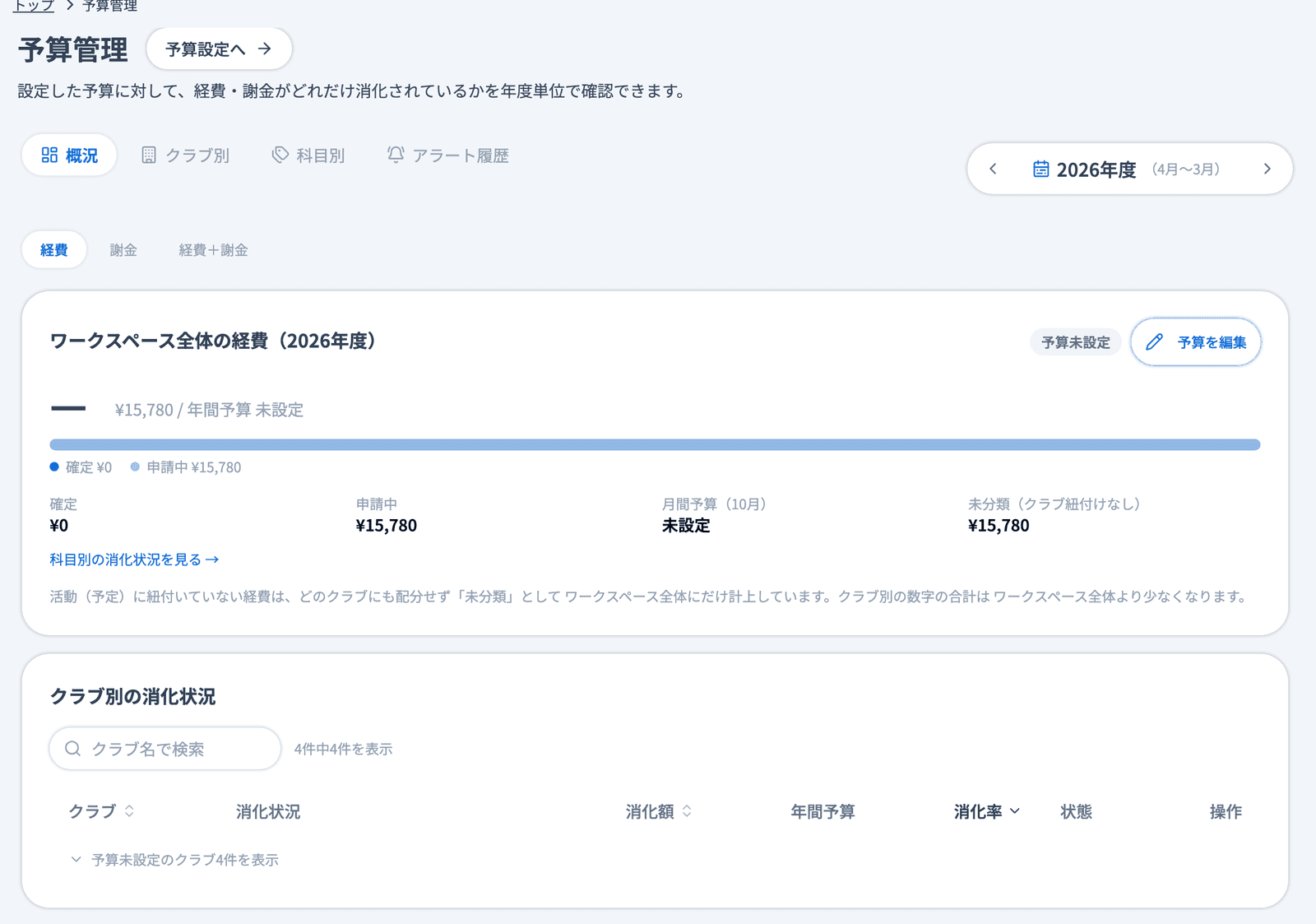Click 確定 ¥0 legend entry
Viewport: 1316px width, 924px height.
pyautogui.click(x=81, y=467)
